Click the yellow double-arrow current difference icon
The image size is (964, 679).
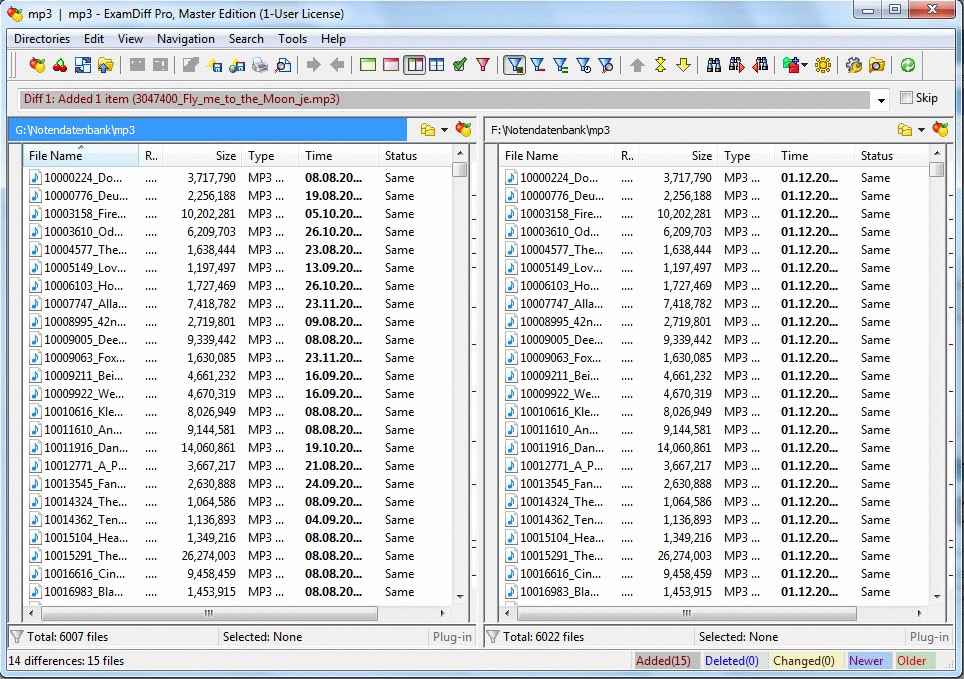coord(660,65)
